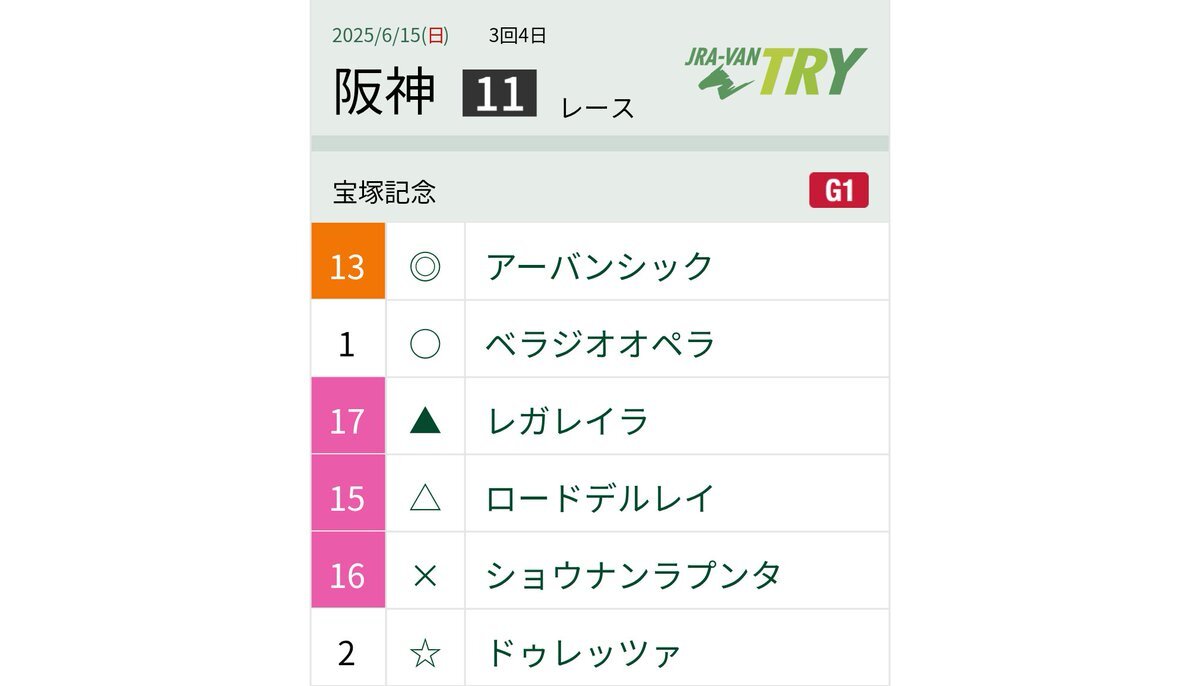Select the pink horse number 17 box
Screen dimensions: 1200x686
(348, 416)
